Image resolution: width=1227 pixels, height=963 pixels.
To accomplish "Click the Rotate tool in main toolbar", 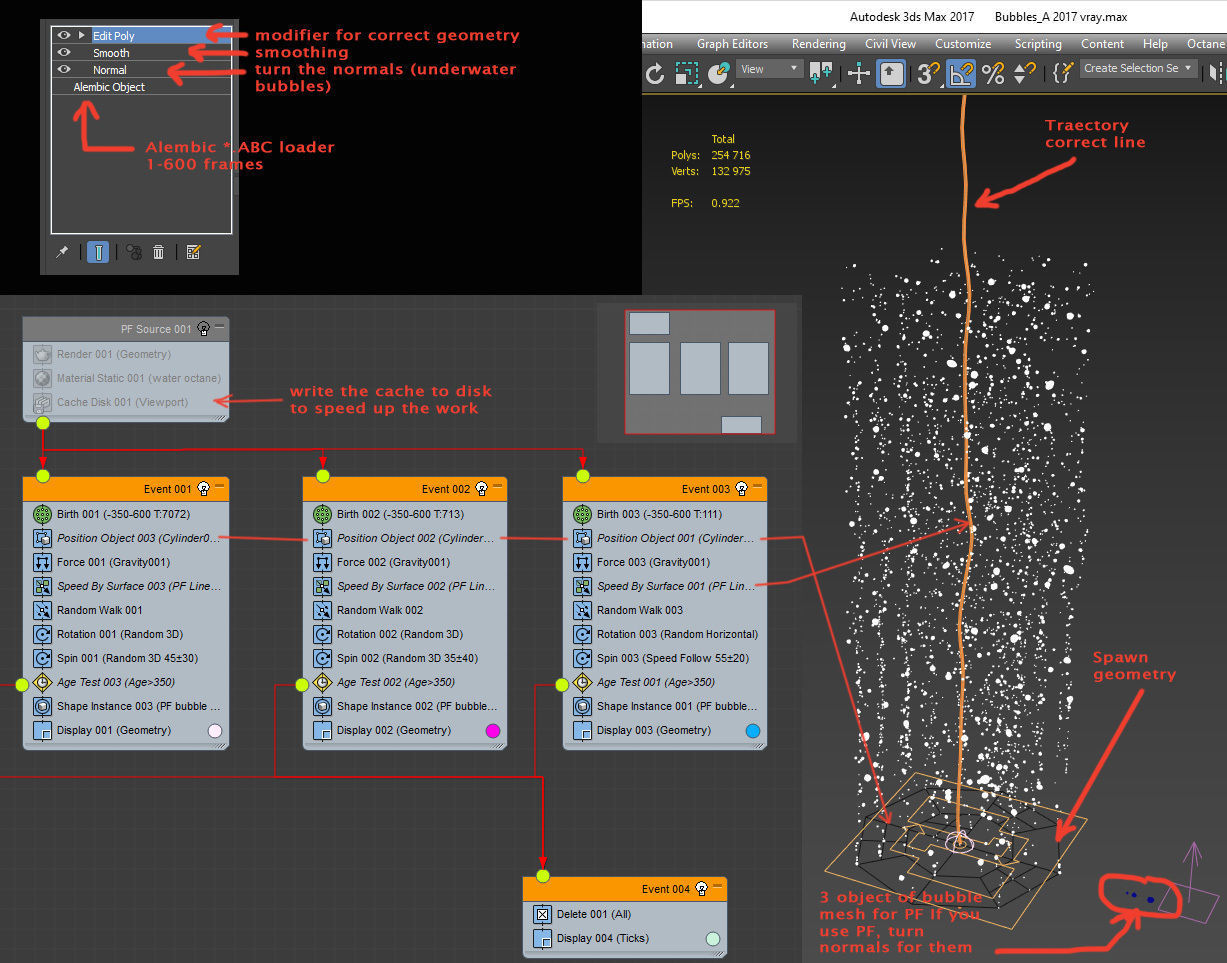I will coord(655,73).
